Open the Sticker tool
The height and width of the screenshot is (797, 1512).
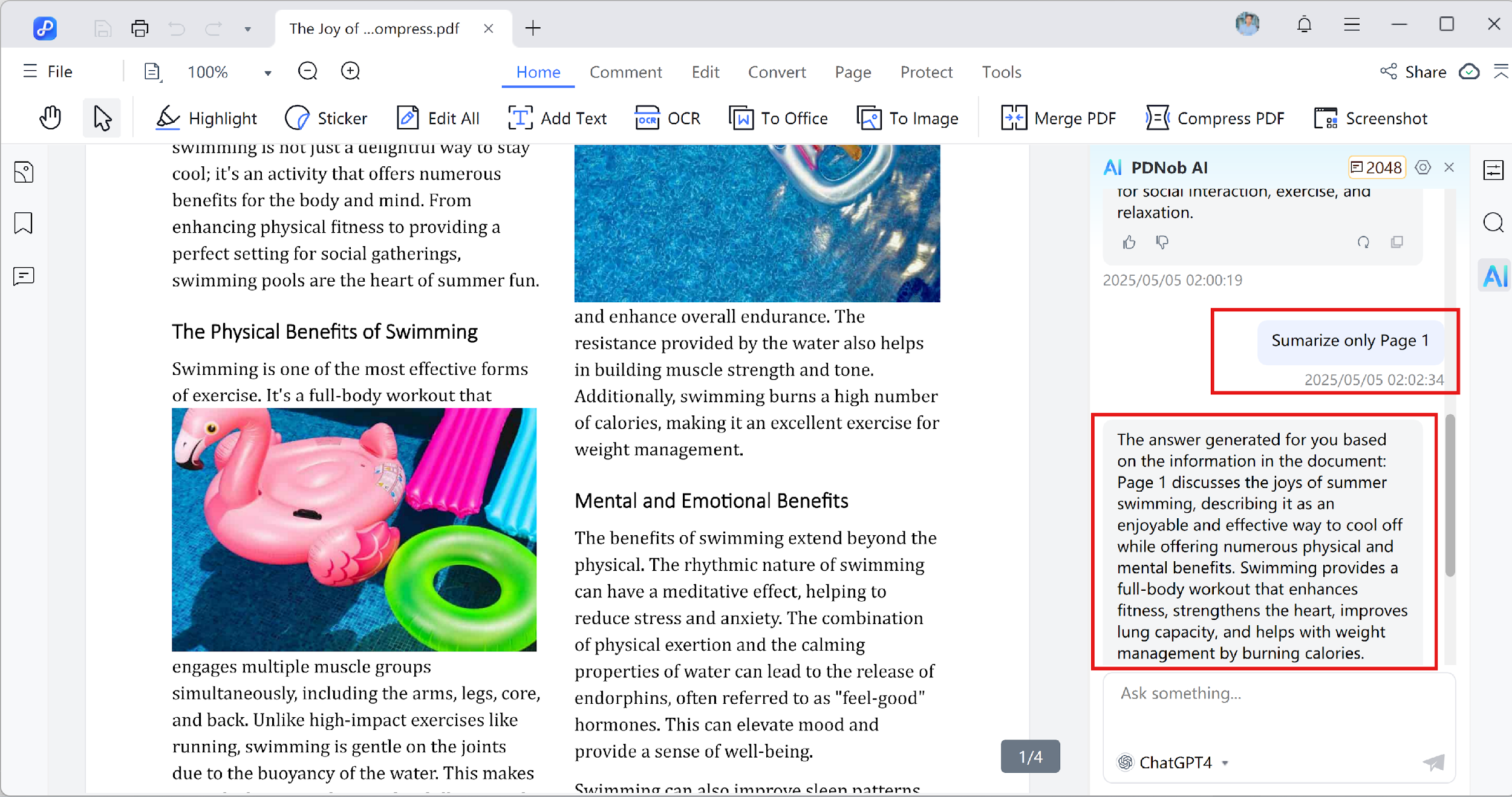click(326, 118)
